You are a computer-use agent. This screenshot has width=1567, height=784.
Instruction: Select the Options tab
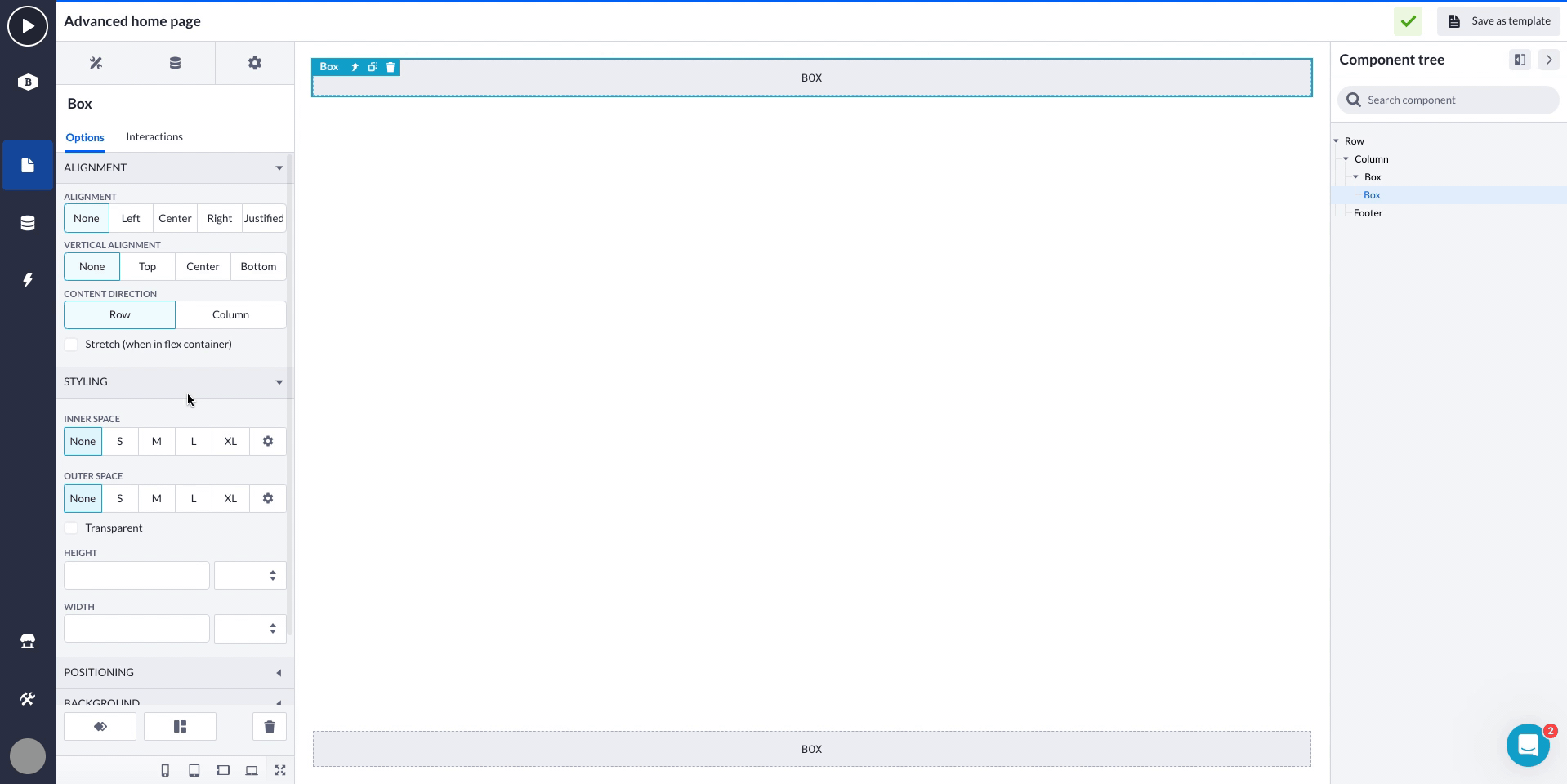tap(85, 137)
